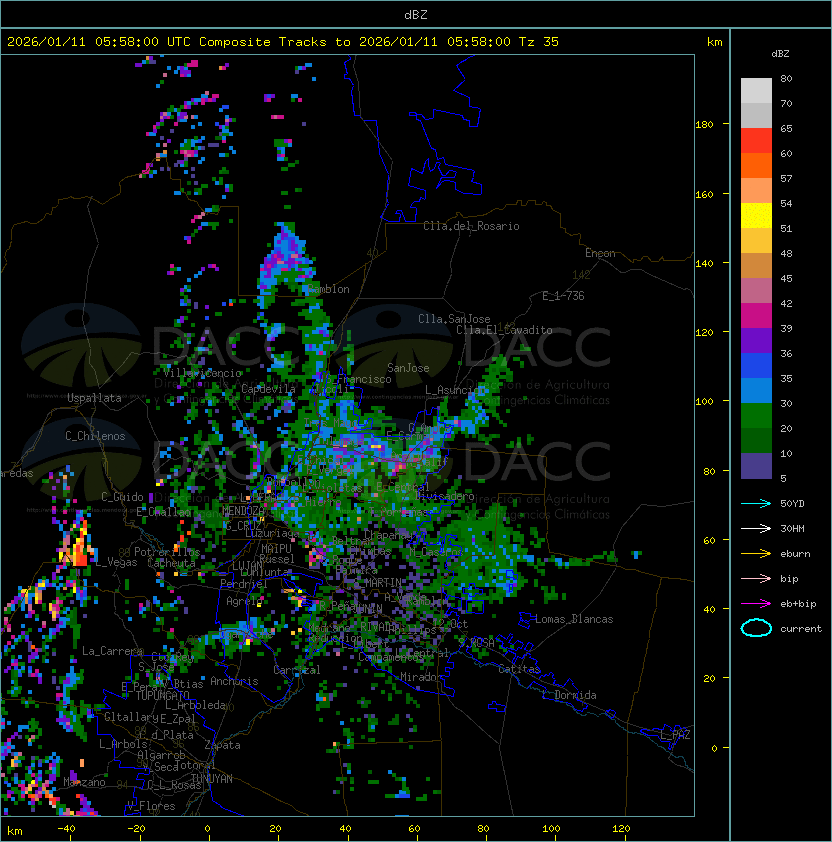Click the Villavicencio map label
Viewport: 832px width, 842px height.
tap(202, 373)
